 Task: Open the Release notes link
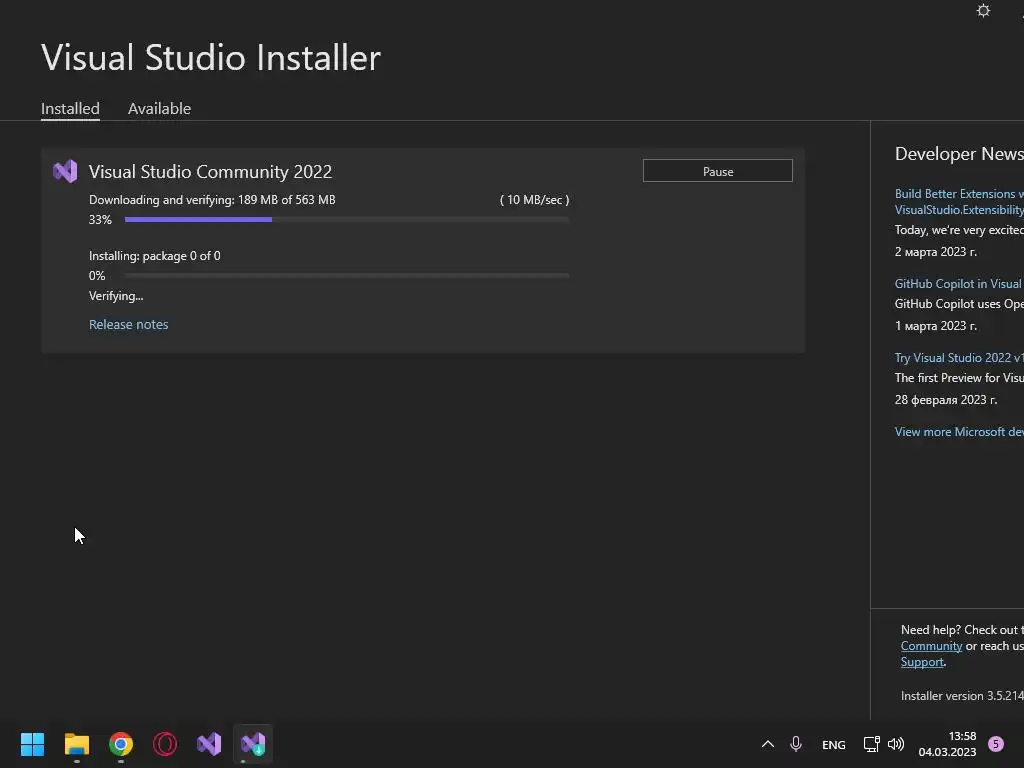pos(129,325)
